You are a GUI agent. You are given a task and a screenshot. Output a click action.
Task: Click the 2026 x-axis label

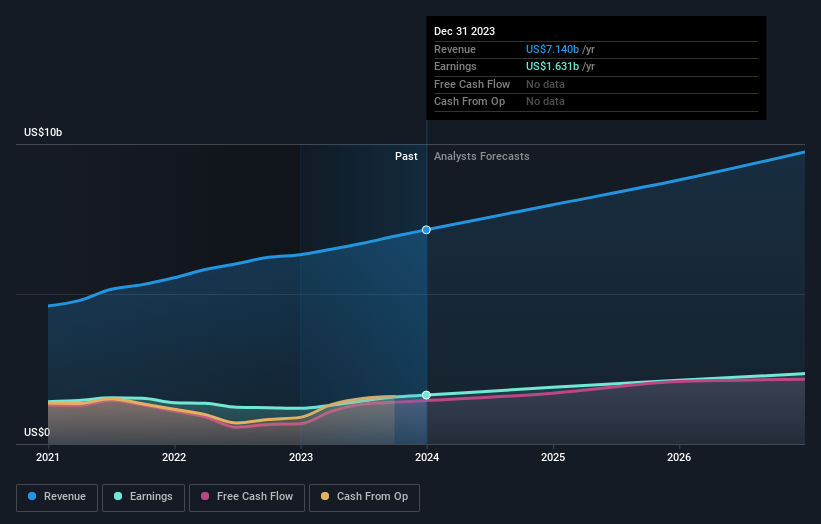click(x=679, y=458)
